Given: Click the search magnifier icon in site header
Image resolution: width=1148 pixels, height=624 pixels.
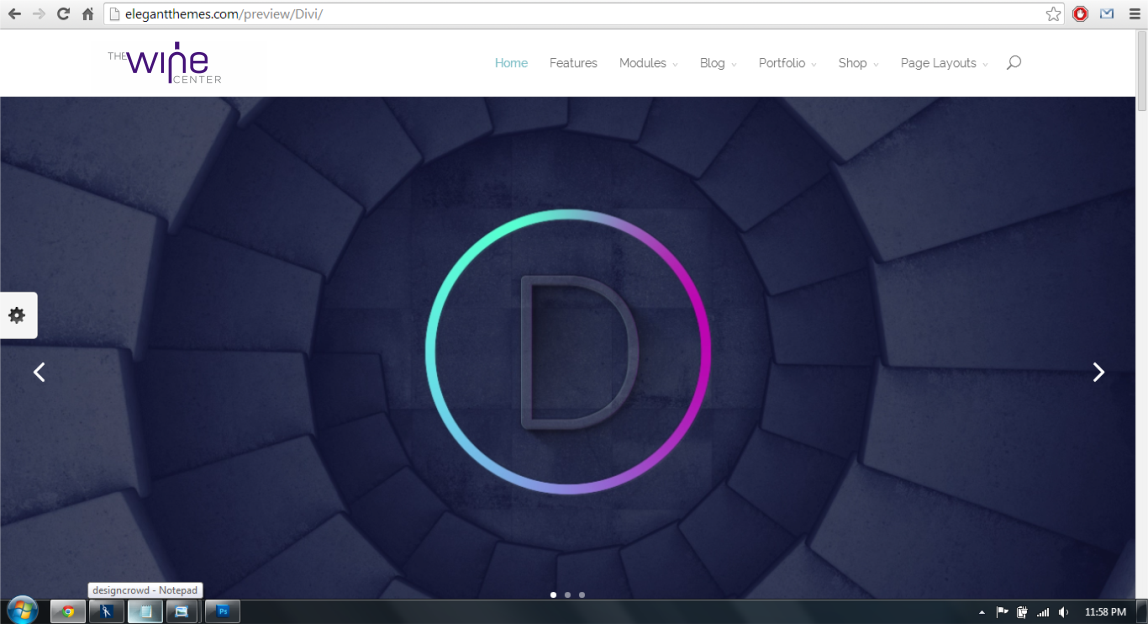Looking at the screenshot, I should click(x=1013, y=63).
